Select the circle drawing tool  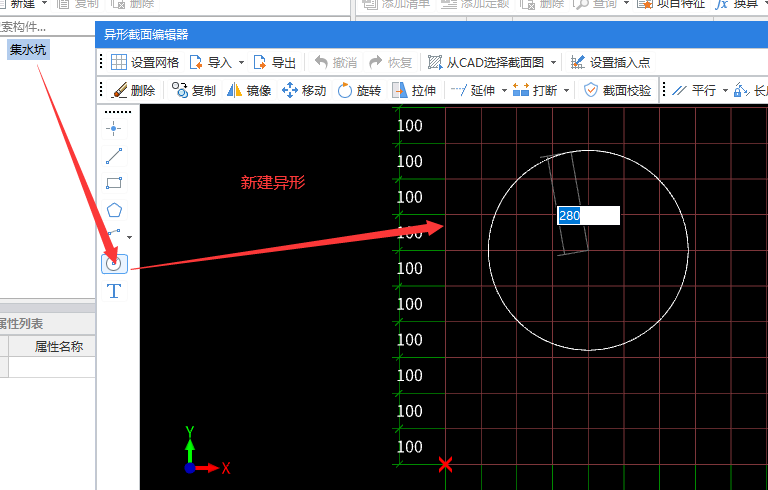click(x=114, y=264)
